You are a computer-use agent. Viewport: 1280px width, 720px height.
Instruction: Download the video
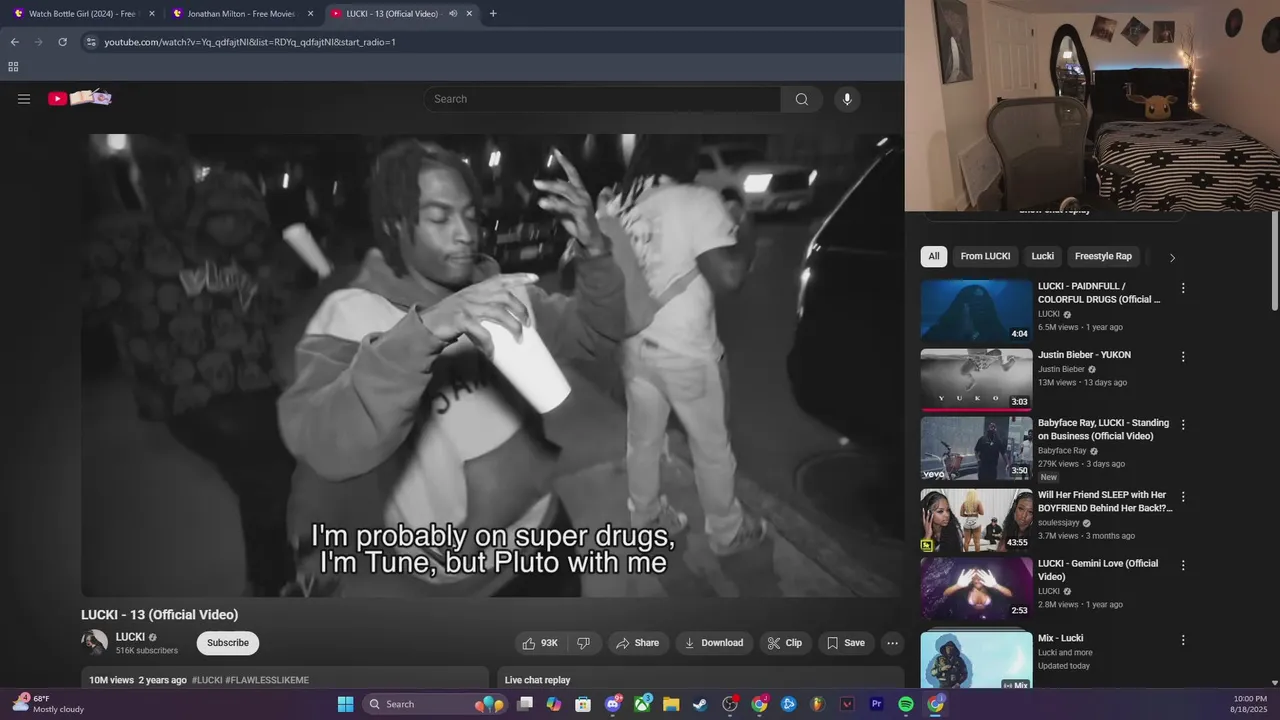(714, 643)
